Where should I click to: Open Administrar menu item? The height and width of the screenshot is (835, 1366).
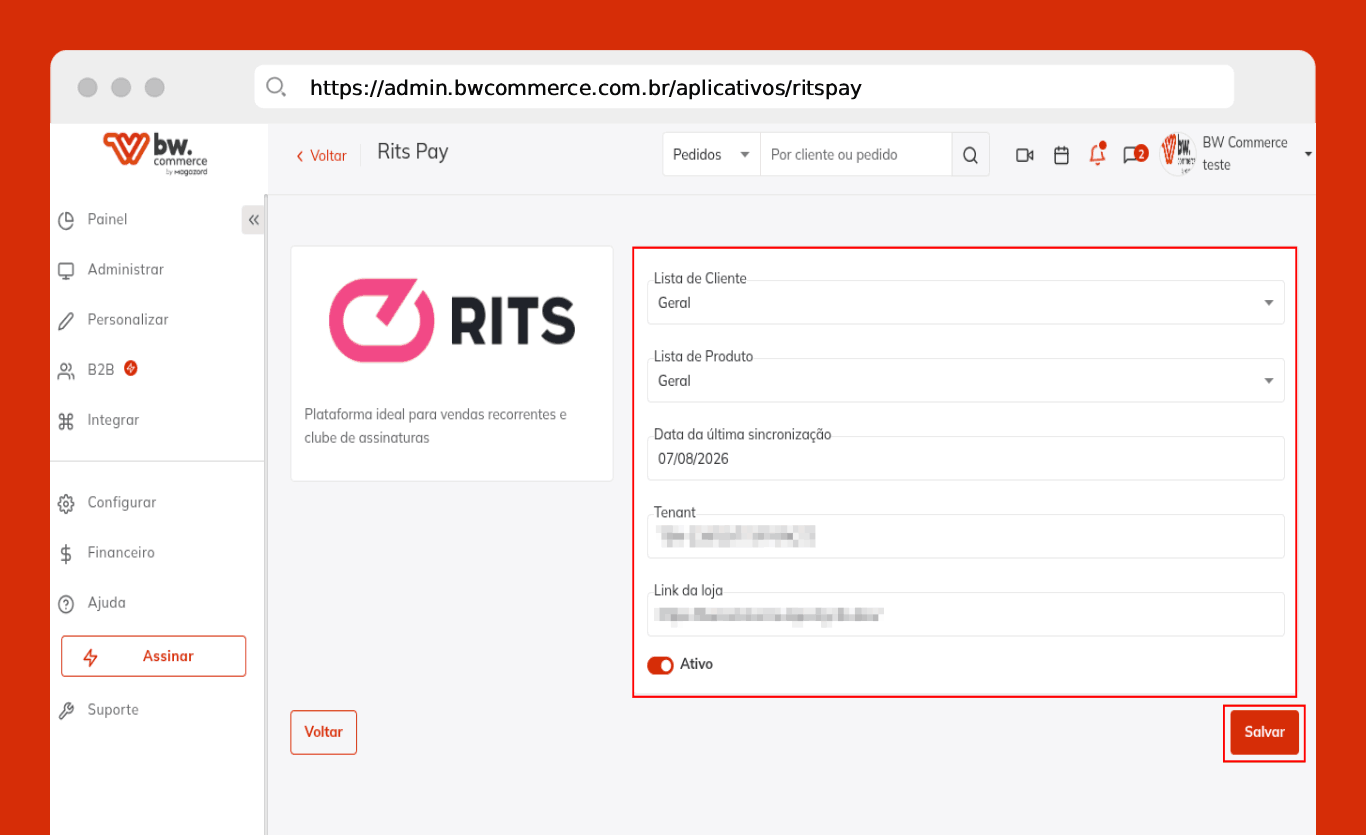click(126, 269)
